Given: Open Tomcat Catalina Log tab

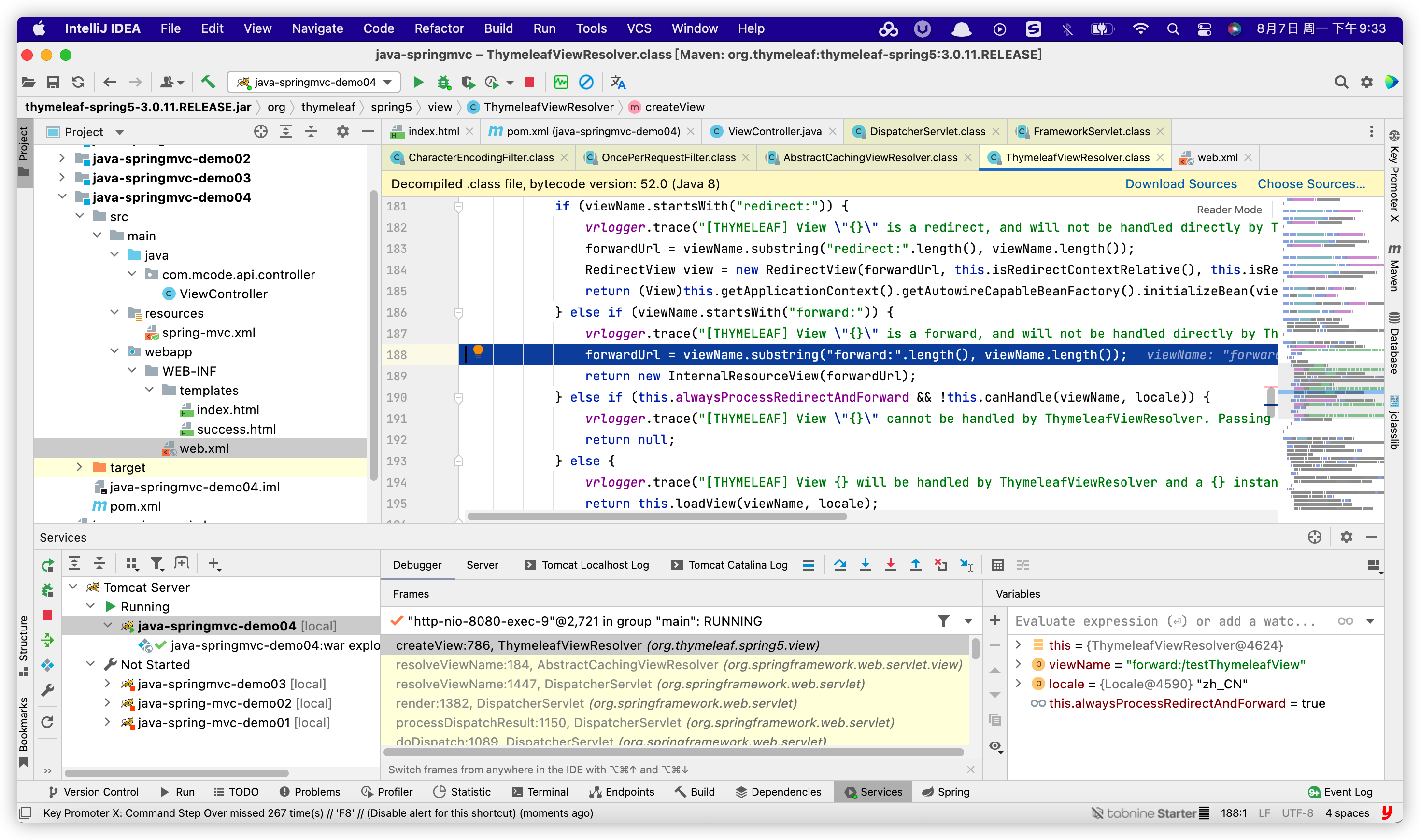Looking at the screenshot, I should pos(729,565).
